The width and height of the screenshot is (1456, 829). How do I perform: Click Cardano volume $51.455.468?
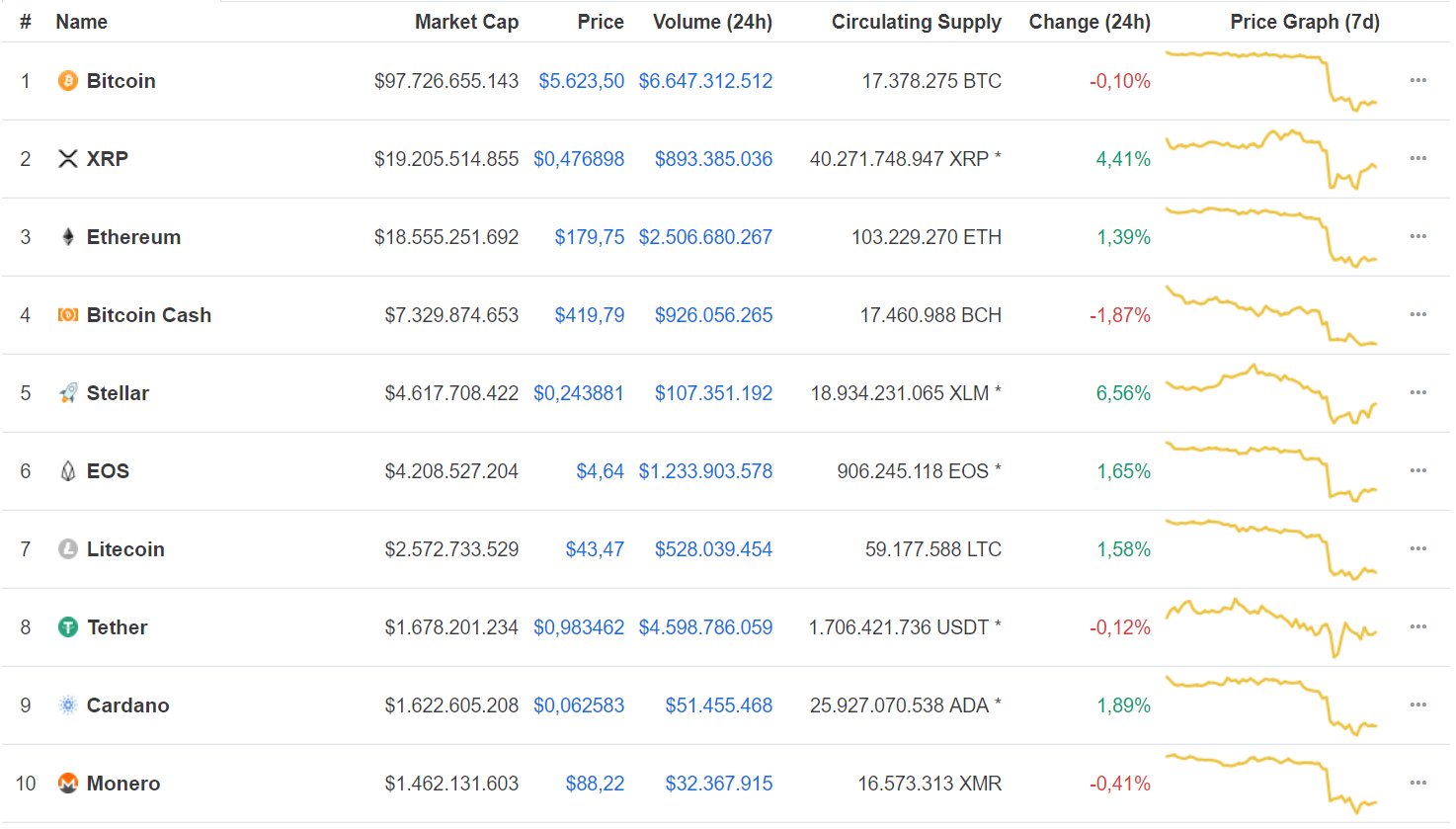coord(718,705)
